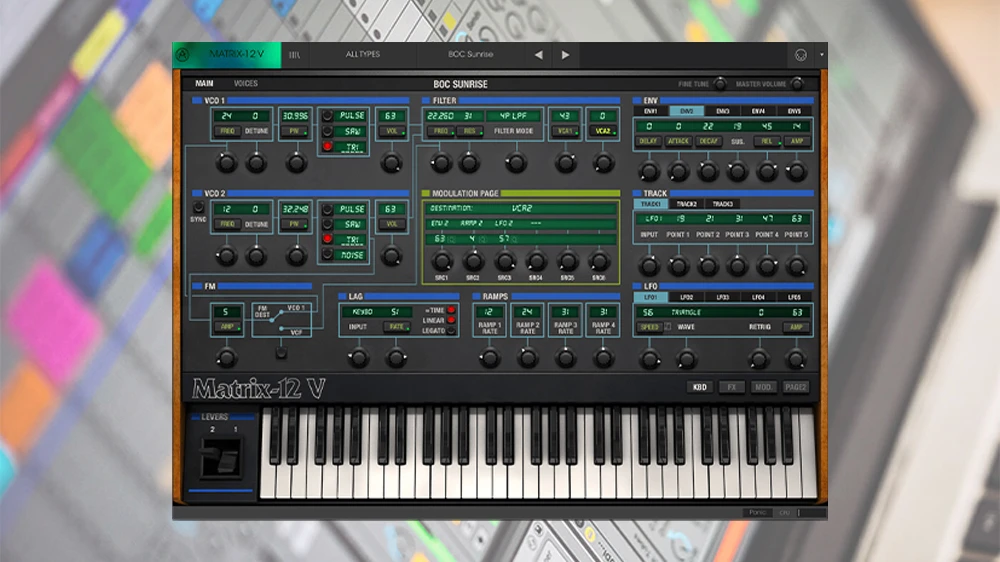Click the SRC1 modulation amount knob
Image resolution: width=1000 pixels, height=562 pixels.
pyautogui.click(x=441, y=261)
